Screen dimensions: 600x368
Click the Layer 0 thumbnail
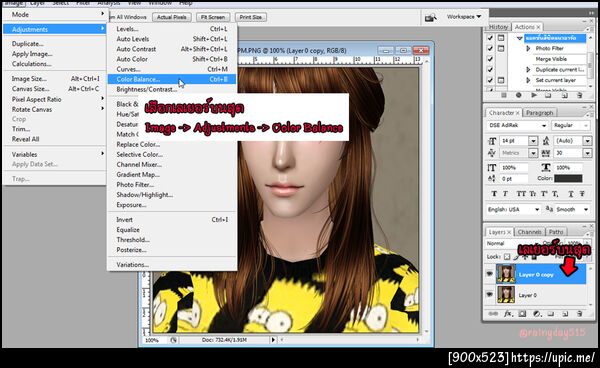tap(506, 295)
